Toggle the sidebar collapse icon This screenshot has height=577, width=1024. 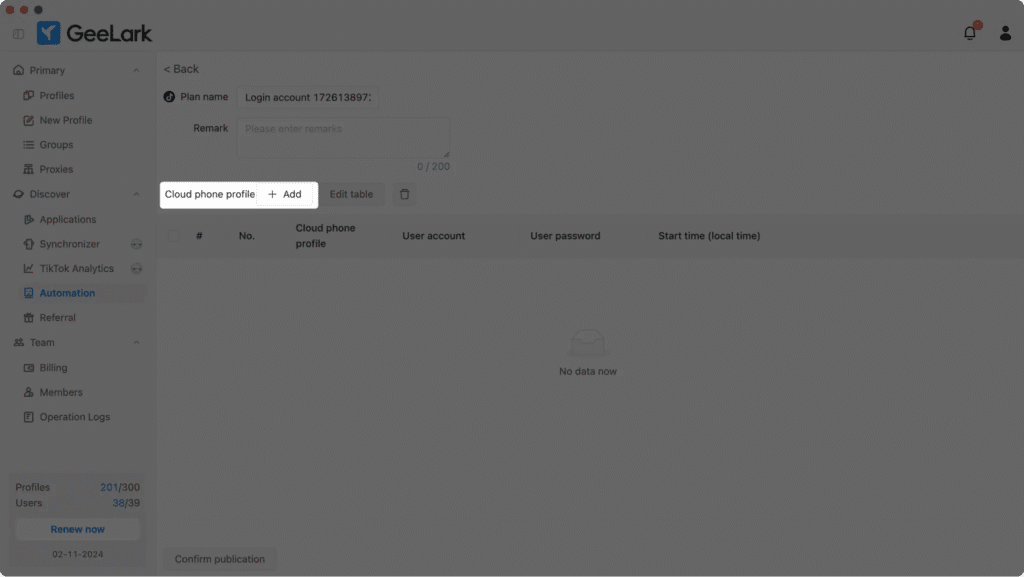17,33
